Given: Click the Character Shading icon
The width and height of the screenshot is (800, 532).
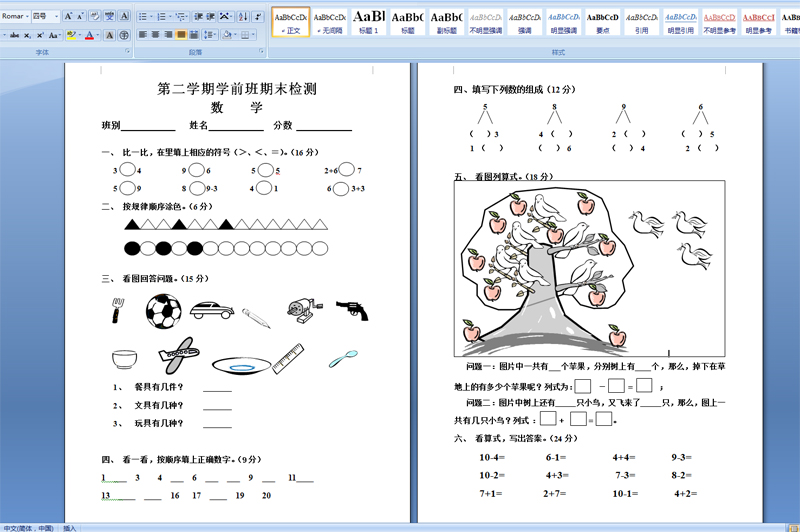Looking at the screenshot, I should (x=109, y=35).
